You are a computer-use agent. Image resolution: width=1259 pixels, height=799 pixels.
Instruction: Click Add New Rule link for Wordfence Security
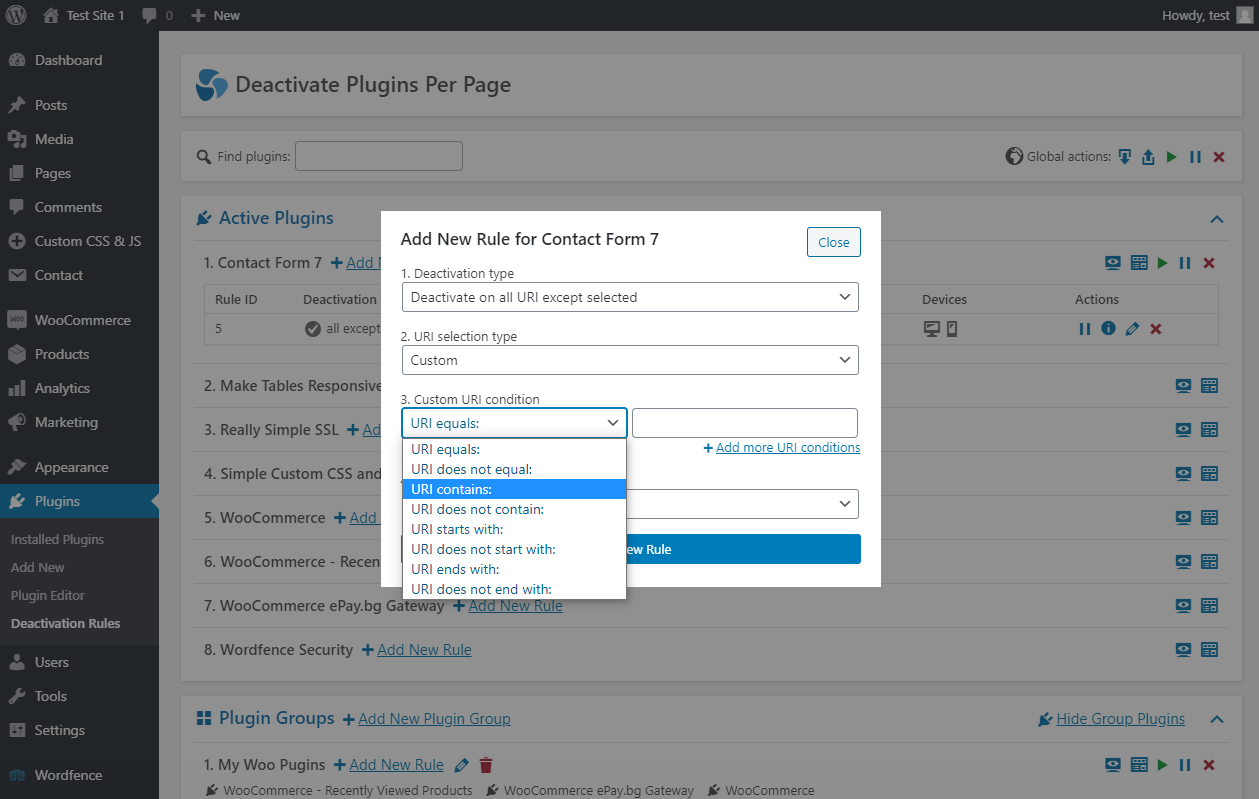click(424, 650)
